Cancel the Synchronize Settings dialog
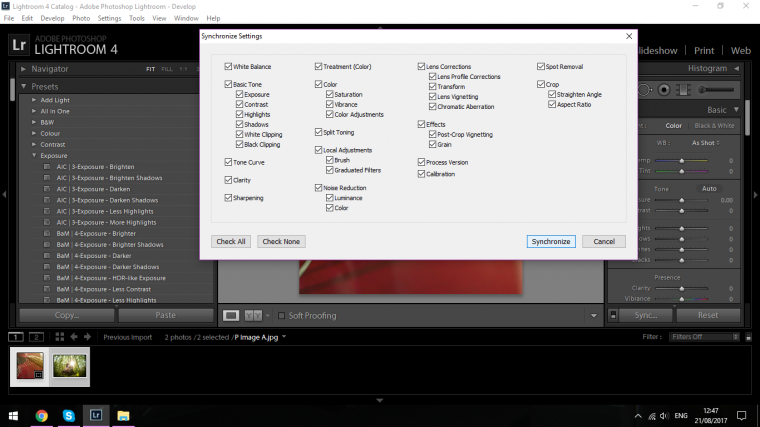This screenshot has width=760, height=427. point(604,241)
